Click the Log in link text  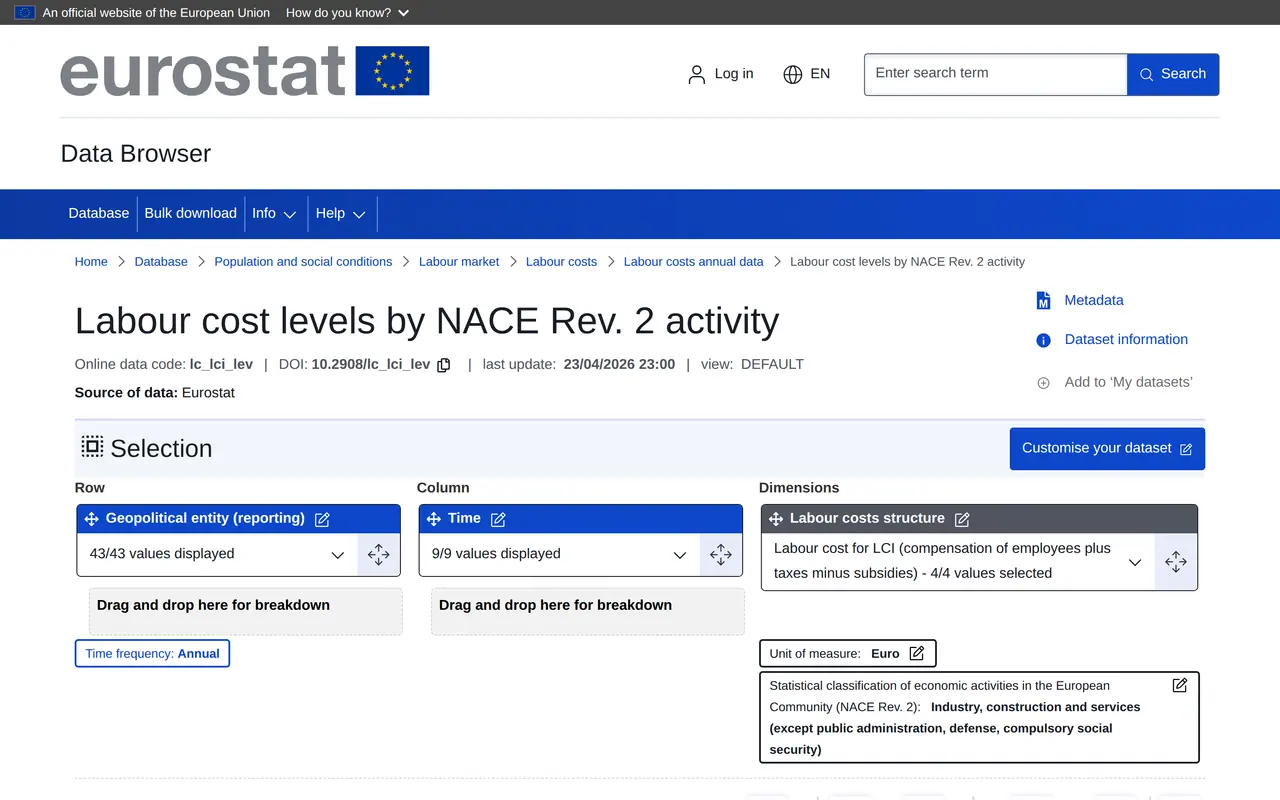[734, 74]
